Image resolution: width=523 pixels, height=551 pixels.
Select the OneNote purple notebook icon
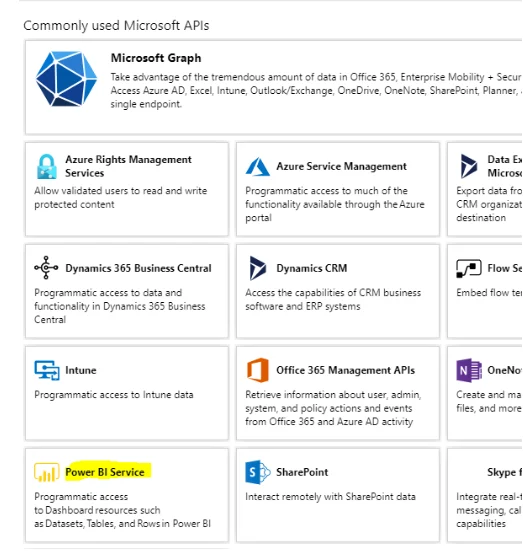pyautogui.click(x=469, y=370)
